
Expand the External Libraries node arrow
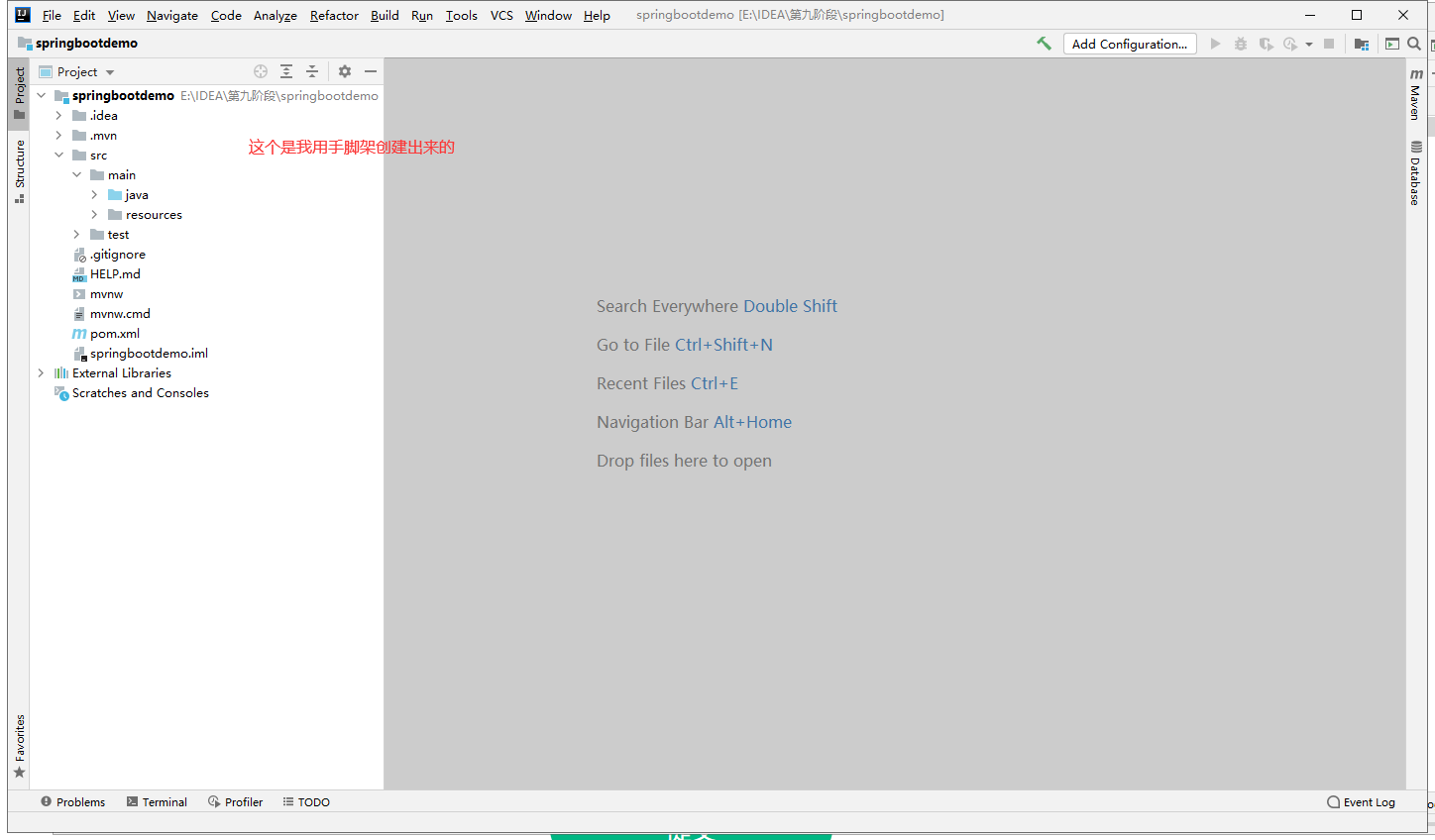(41, 373)
